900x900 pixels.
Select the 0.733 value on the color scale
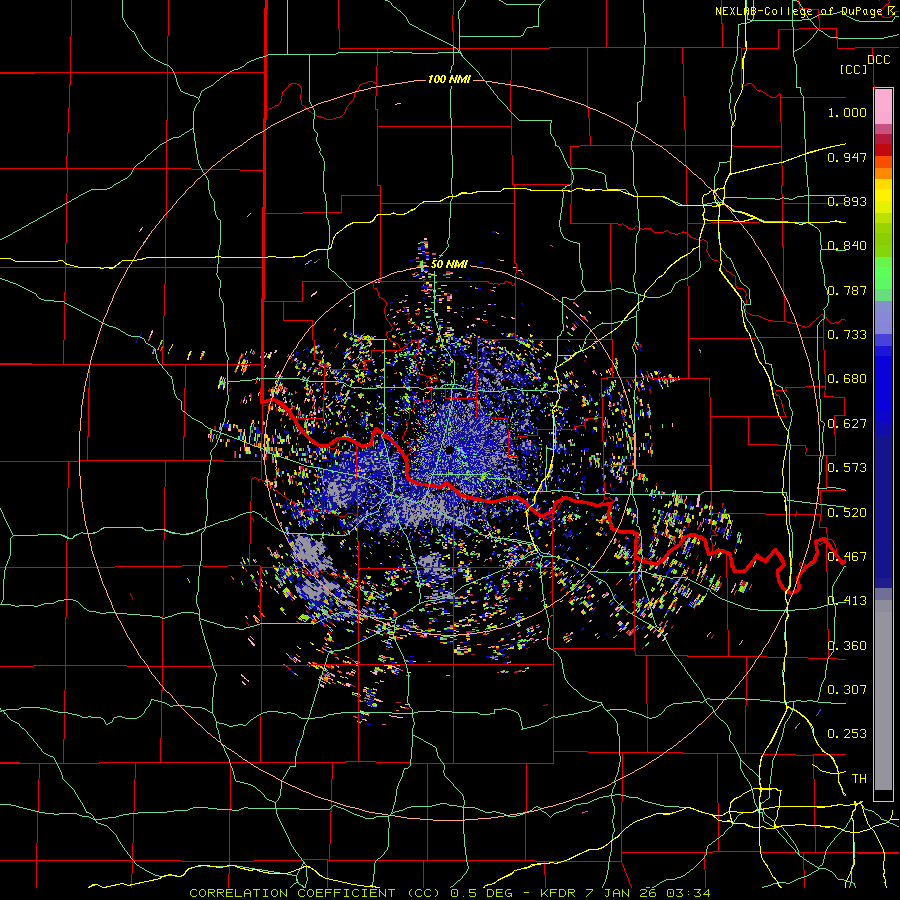(847, 335)
